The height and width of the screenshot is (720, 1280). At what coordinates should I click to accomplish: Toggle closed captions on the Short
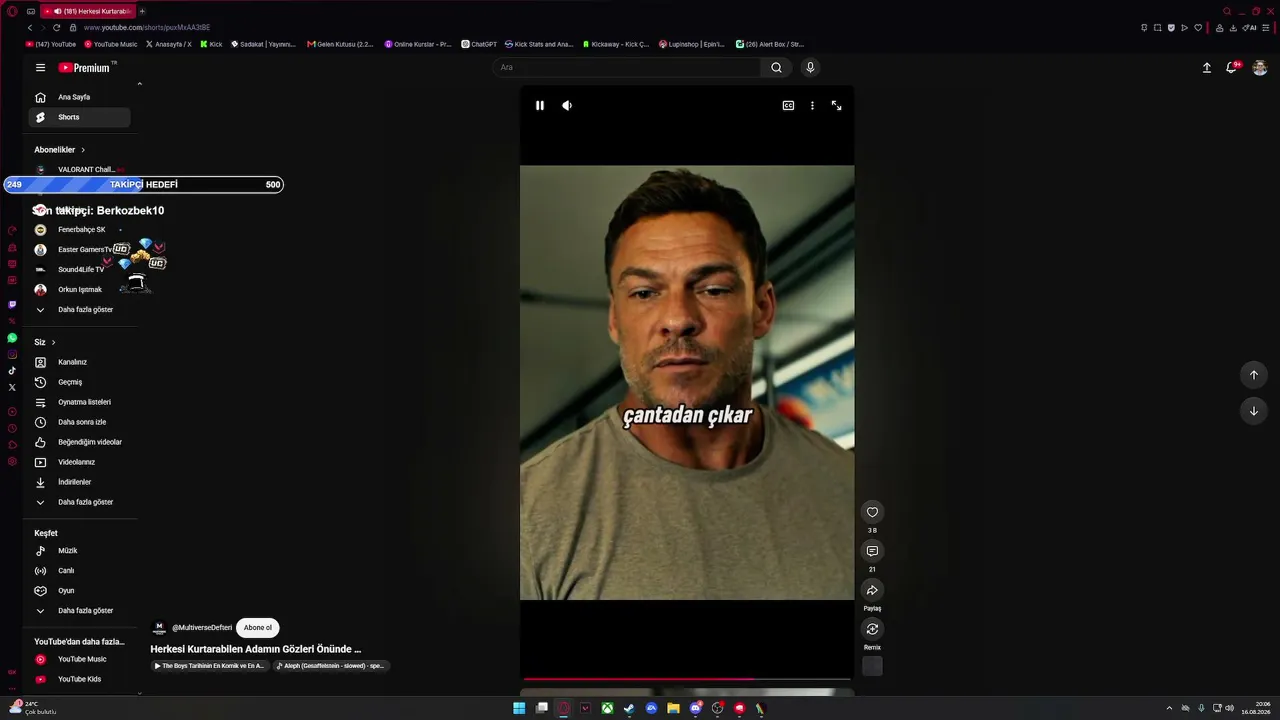(x=788, y=105)
